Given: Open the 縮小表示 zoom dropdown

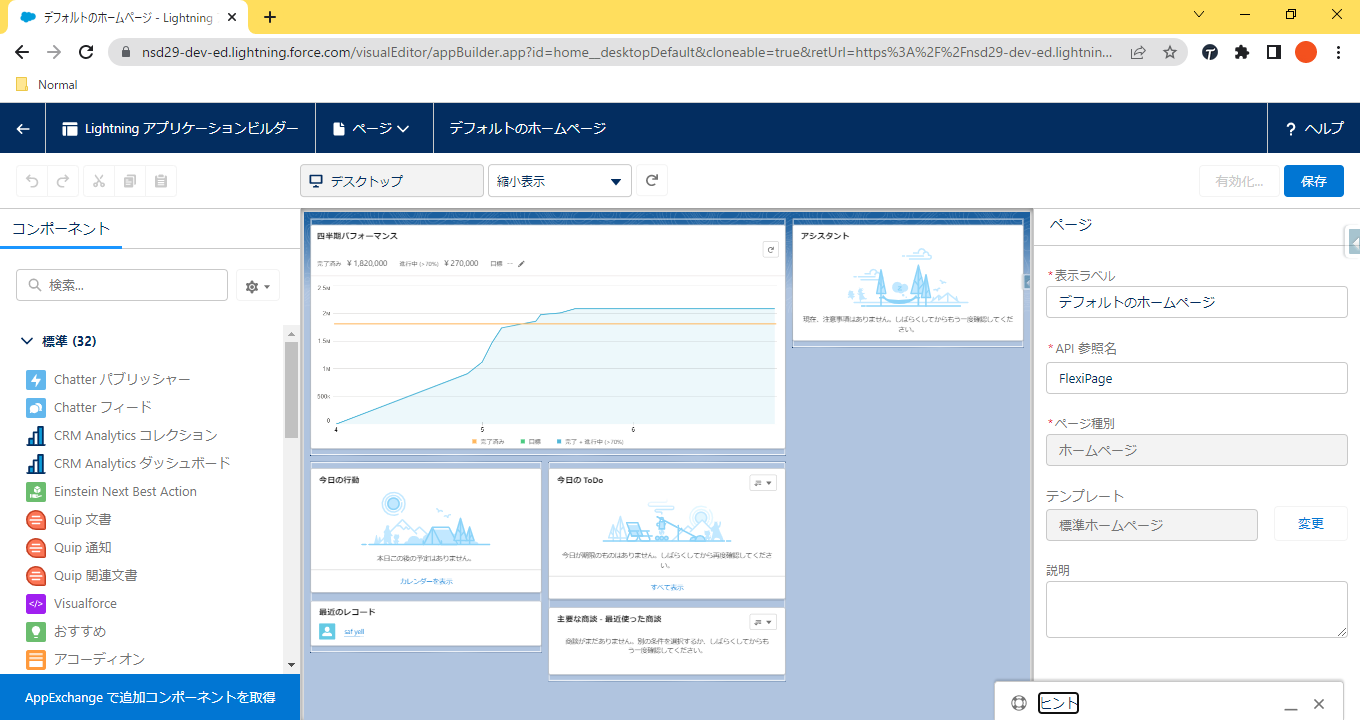Looking at the screenshot, I should [559, 181].
